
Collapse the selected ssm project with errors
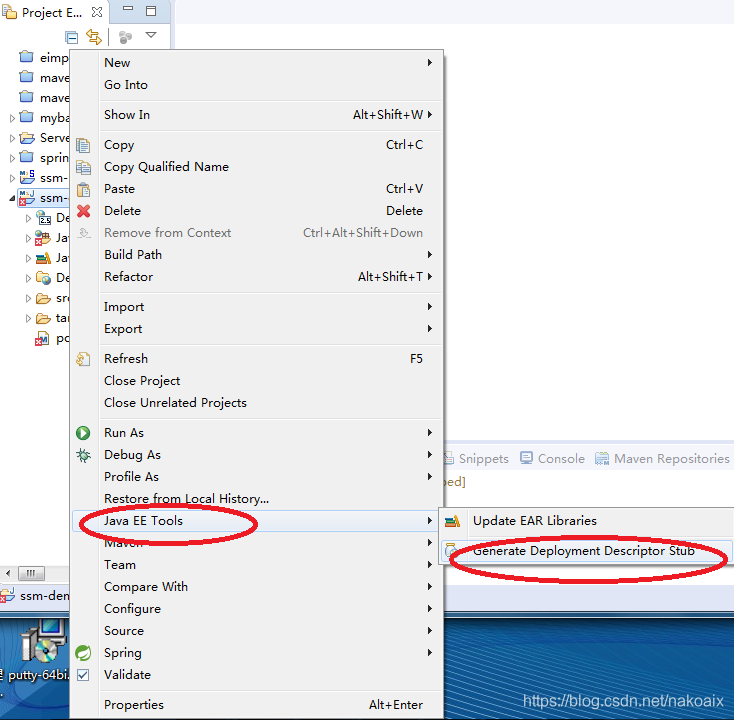pyautogui.click(x=12, y=198)
